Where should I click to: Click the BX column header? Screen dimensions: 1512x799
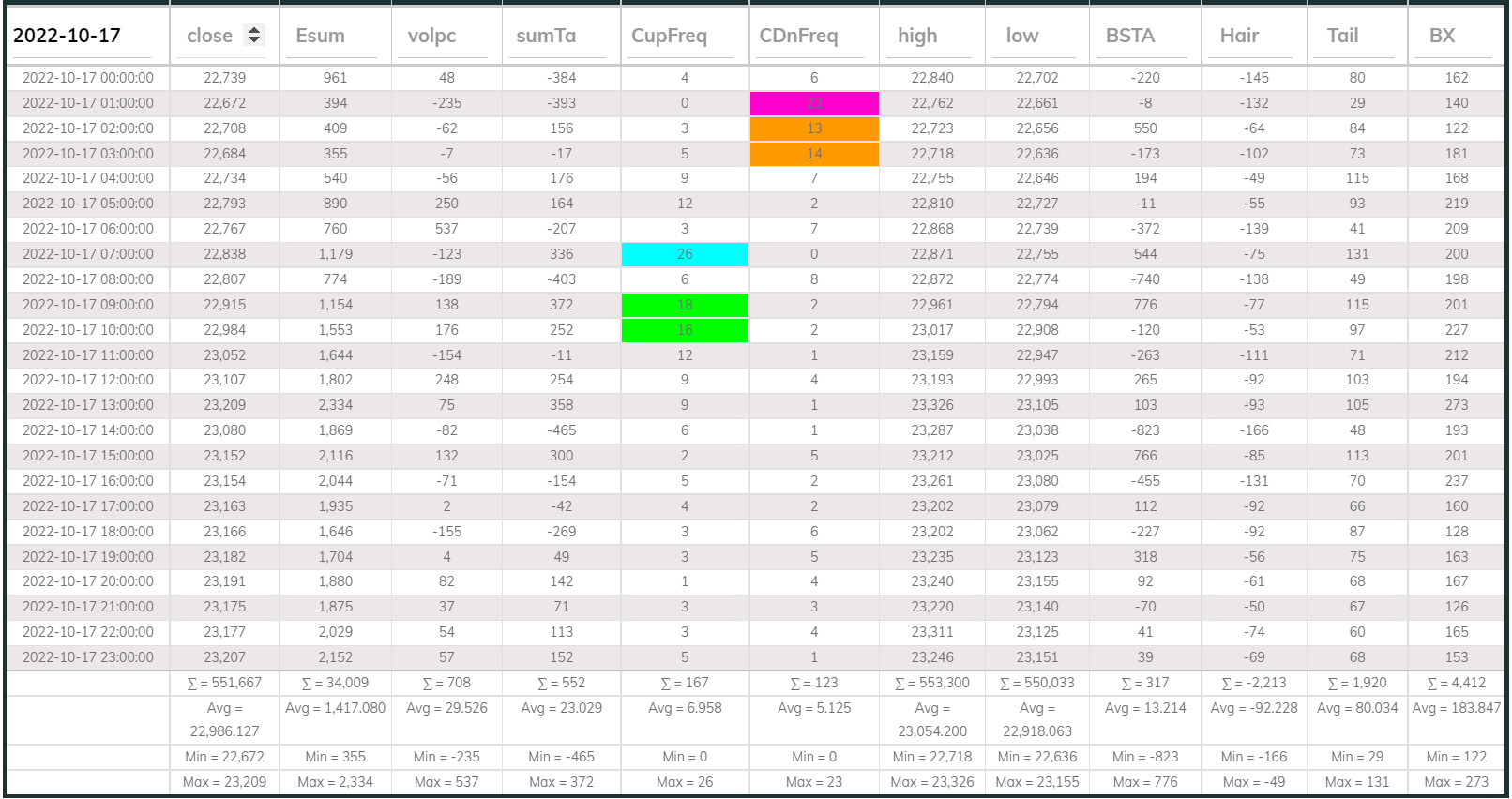pyautogui.click(x=1442, y=36)
